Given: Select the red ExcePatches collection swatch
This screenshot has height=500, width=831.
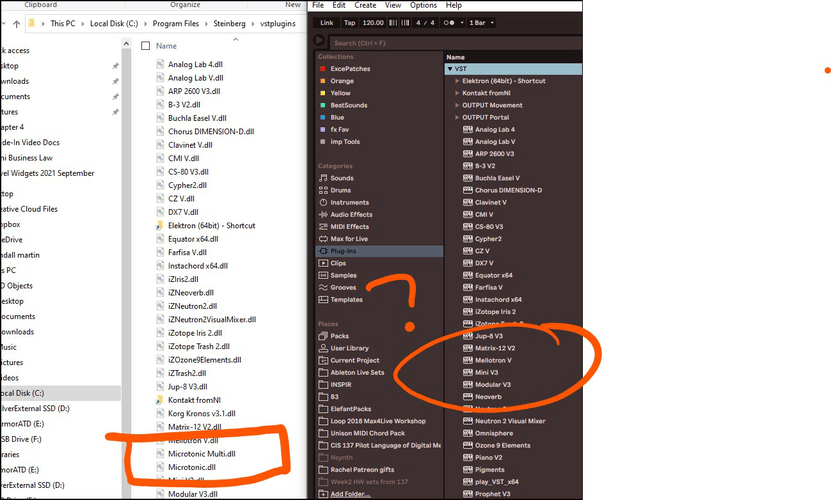Looking at the screenshot, I should (323, 69).
